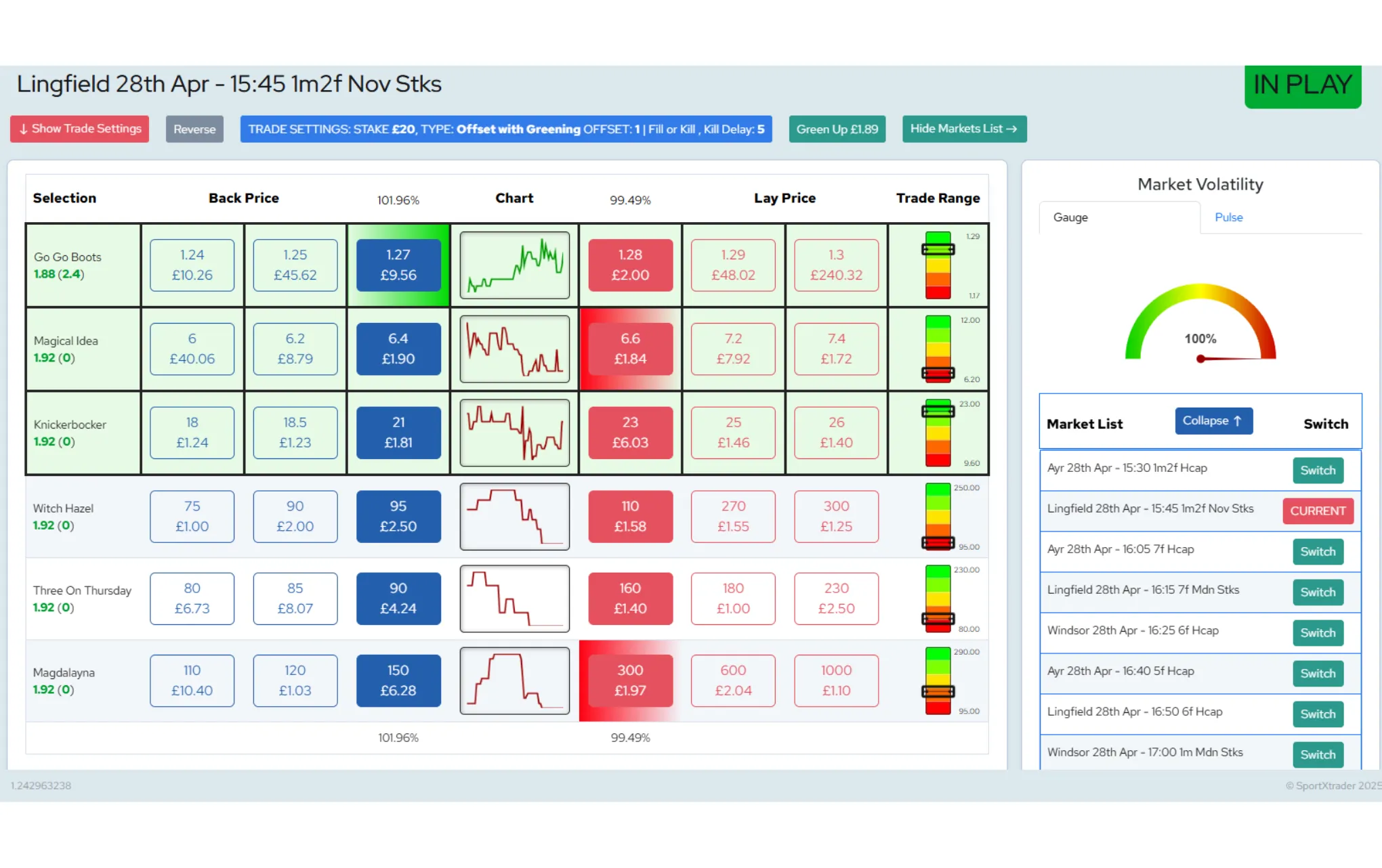Click the market volatility gauge

(x=1200, y=324)
